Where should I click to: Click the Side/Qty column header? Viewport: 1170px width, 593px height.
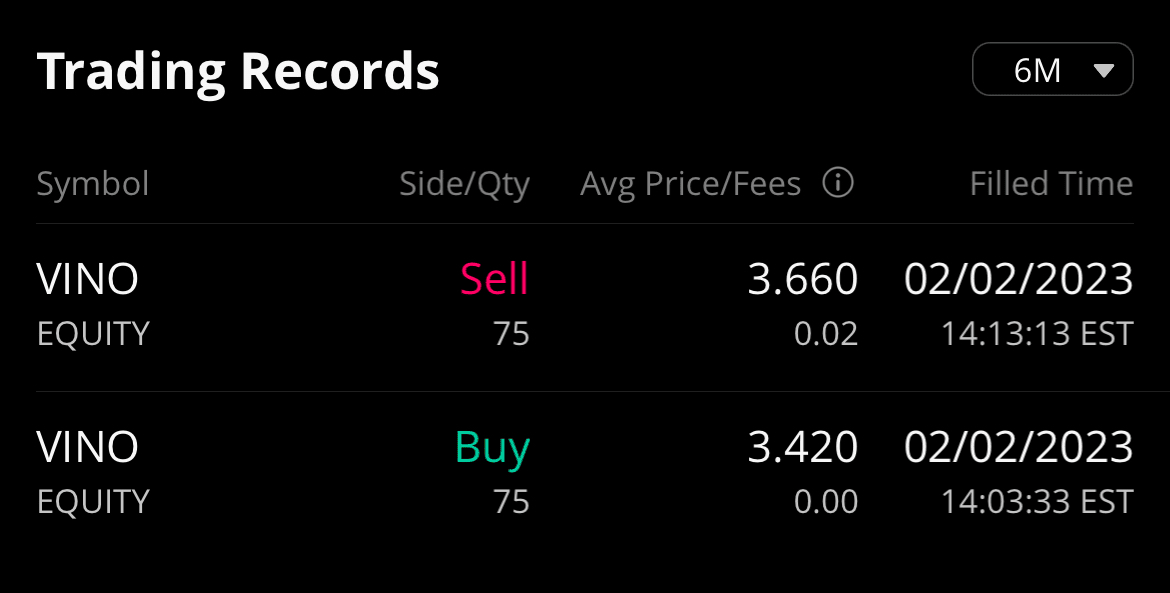(x=464, y=184)
